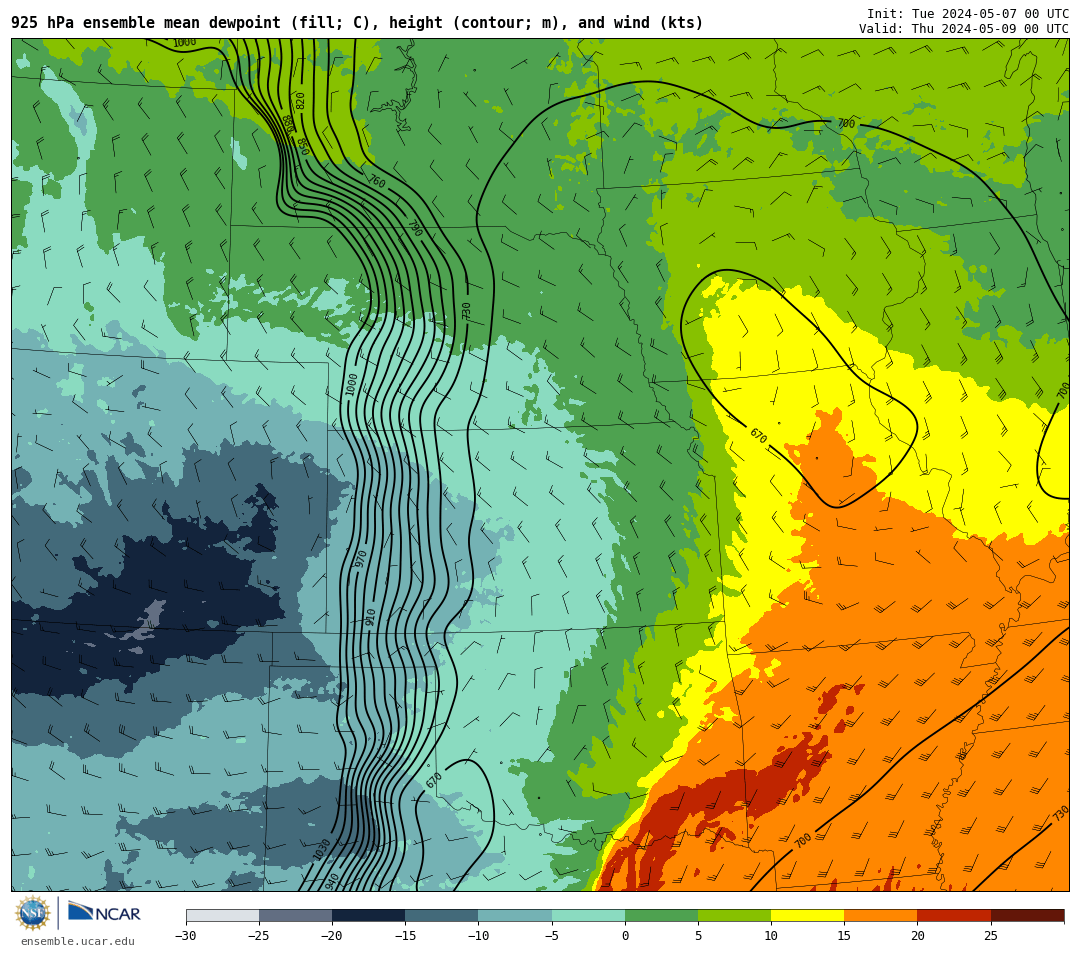Image resolution: width=1080 pixels, height=954 pixels.
Task: Pick the teal -10 to -5 colorbar segment
Action: (515, 916)
